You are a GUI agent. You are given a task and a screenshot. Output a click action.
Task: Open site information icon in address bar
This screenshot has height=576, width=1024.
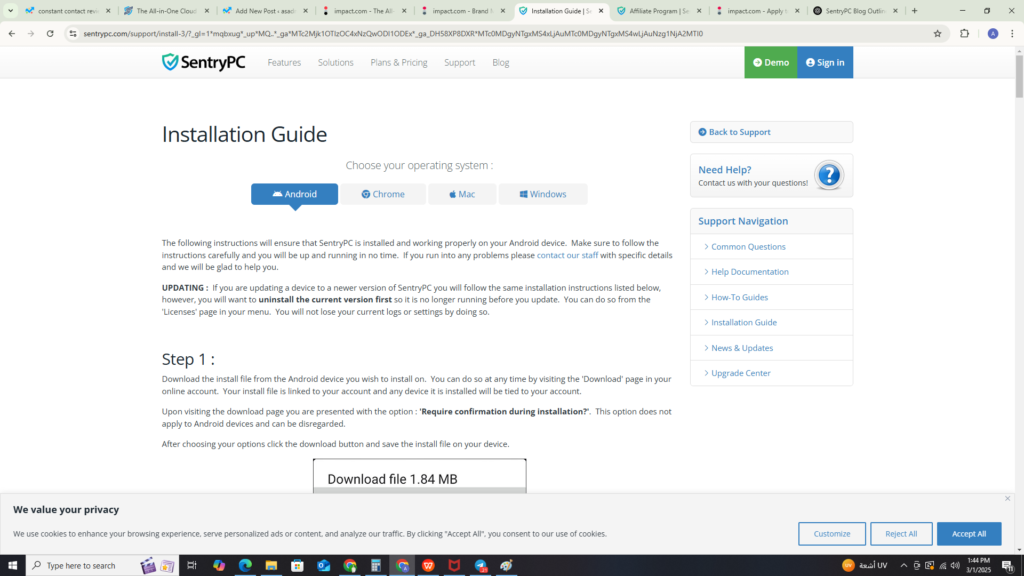[72, 33]
